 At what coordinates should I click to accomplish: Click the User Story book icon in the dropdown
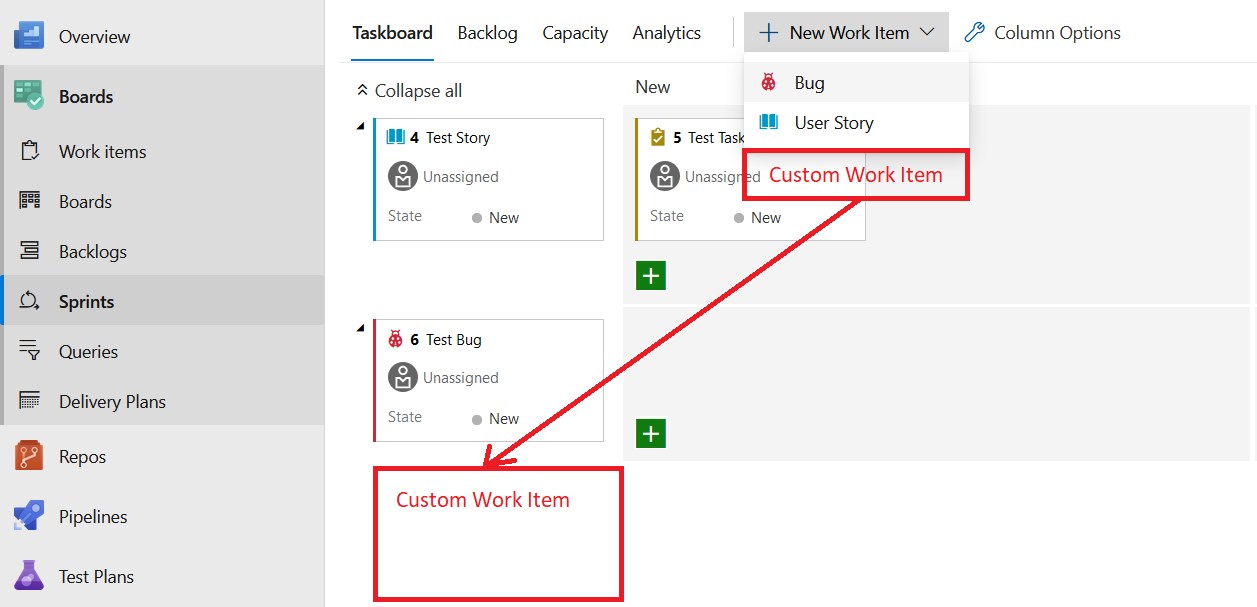769,122
